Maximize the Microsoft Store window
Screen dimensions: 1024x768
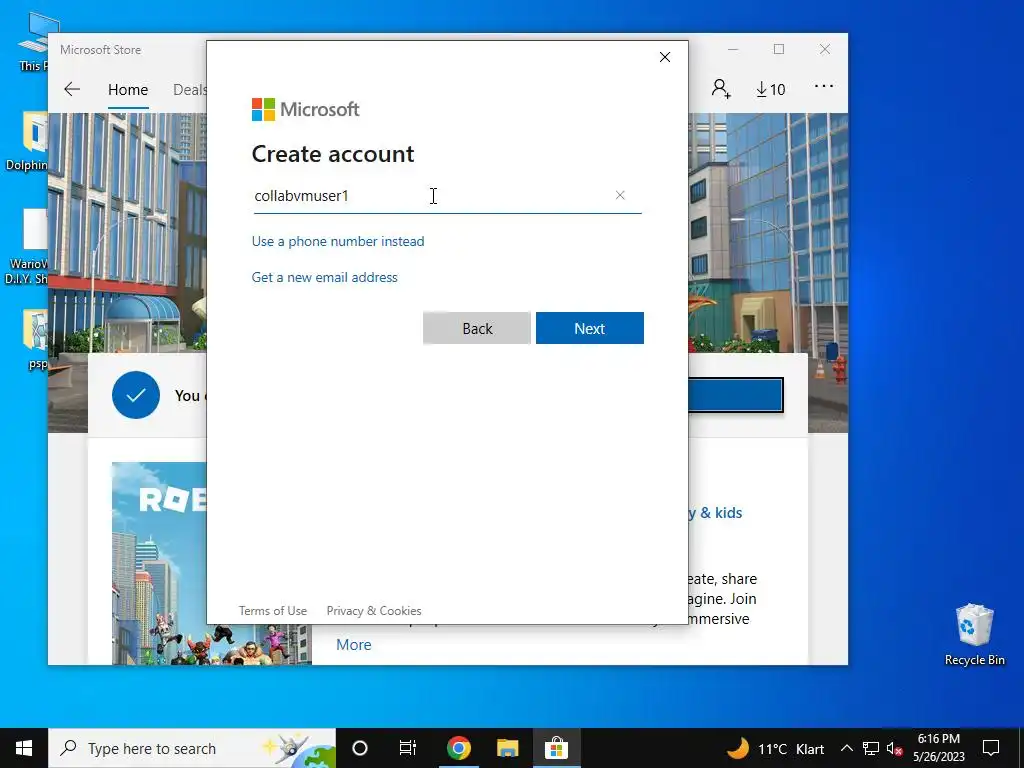778,50
